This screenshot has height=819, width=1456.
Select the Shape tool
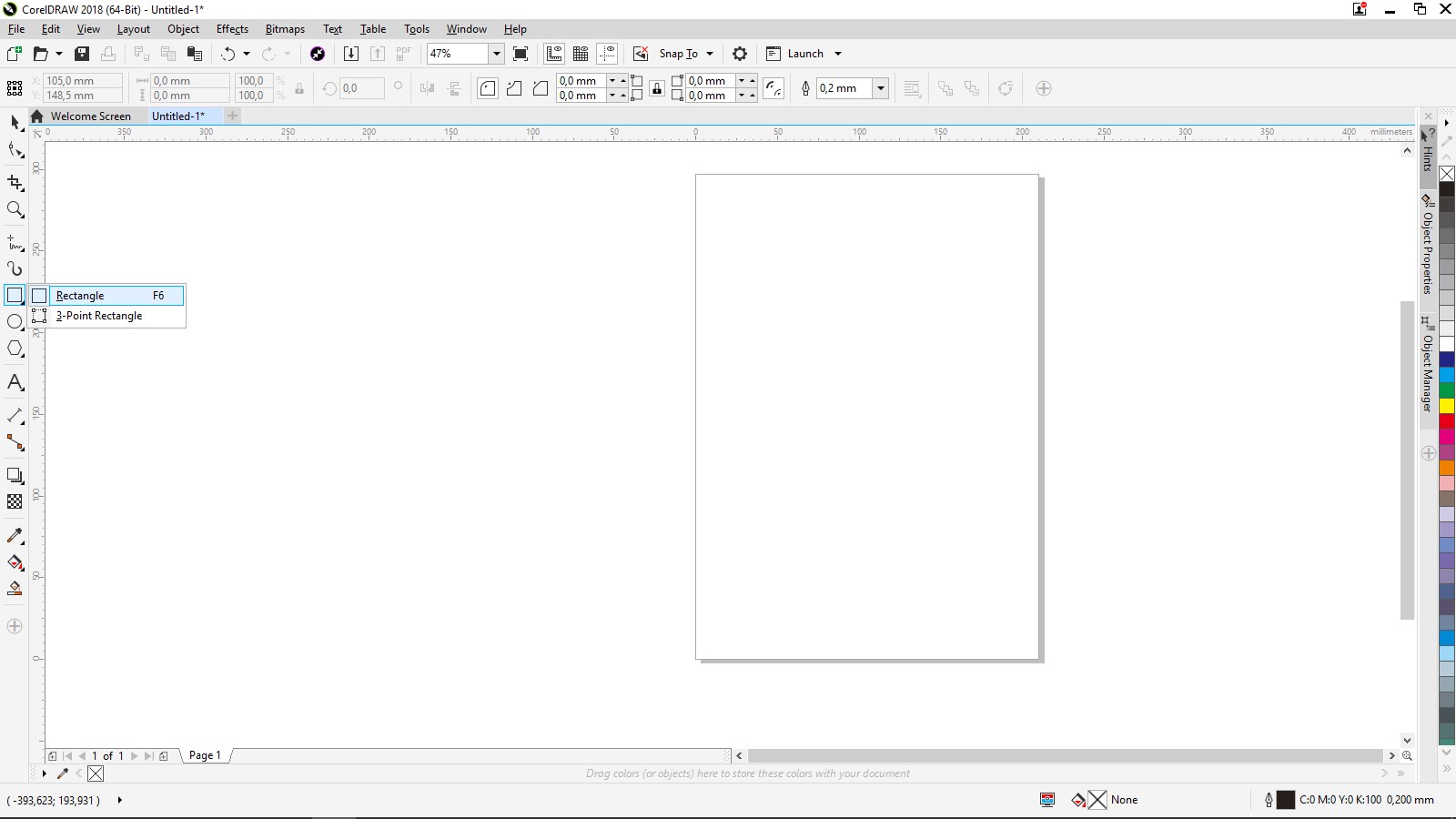(15, 149)
